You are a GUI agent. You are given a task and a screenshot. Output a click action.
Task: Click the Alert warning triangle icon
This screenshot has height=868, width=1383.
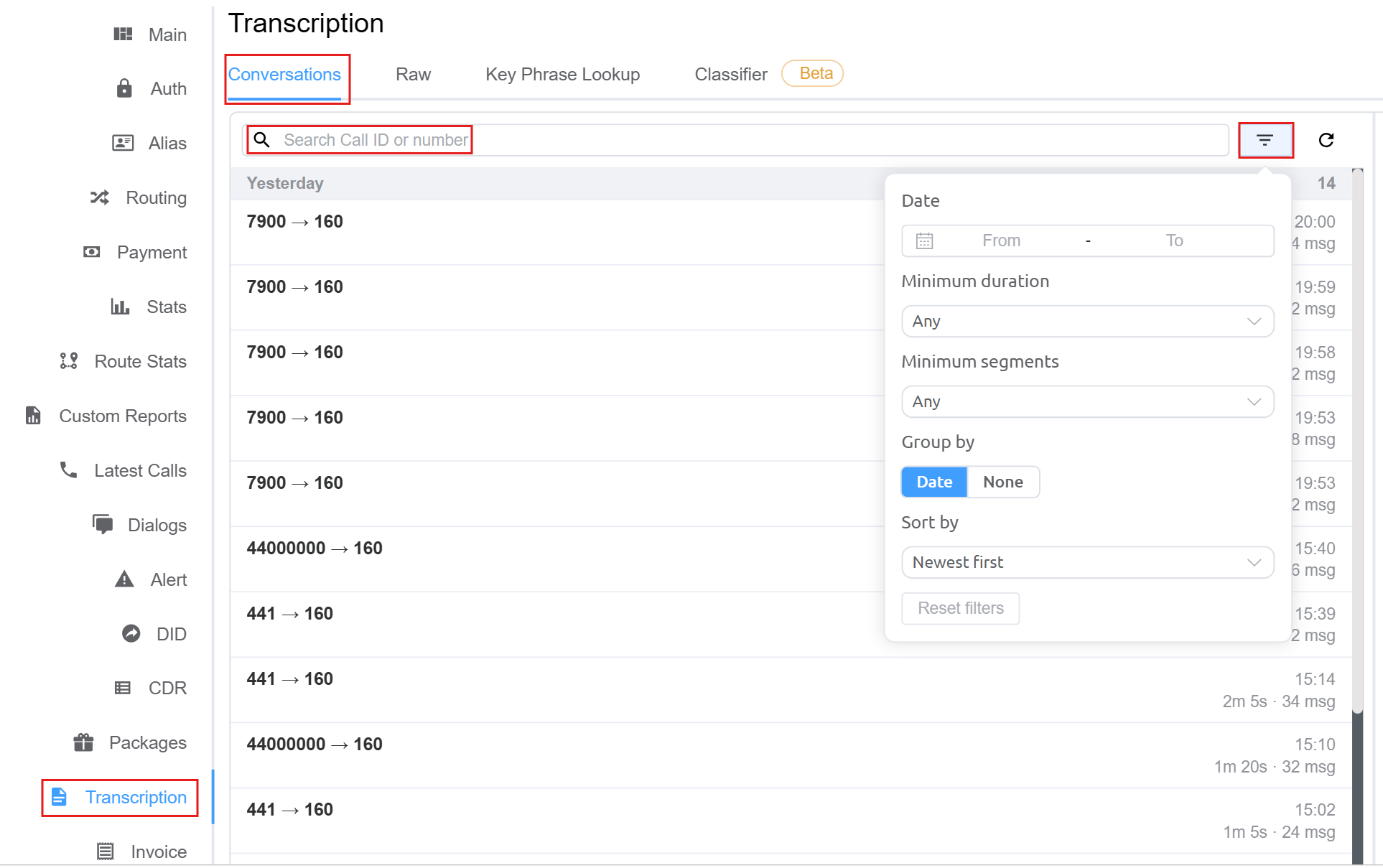[124, 579]
